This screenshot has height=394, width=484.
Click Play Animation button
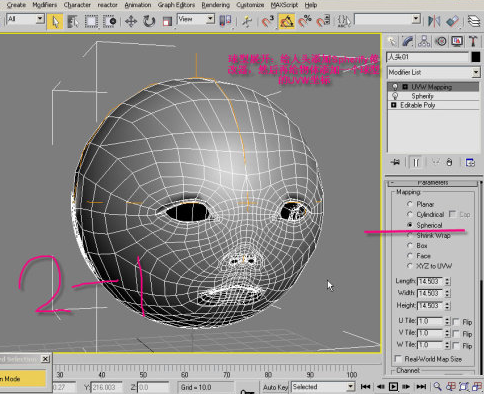coord(393,387)
